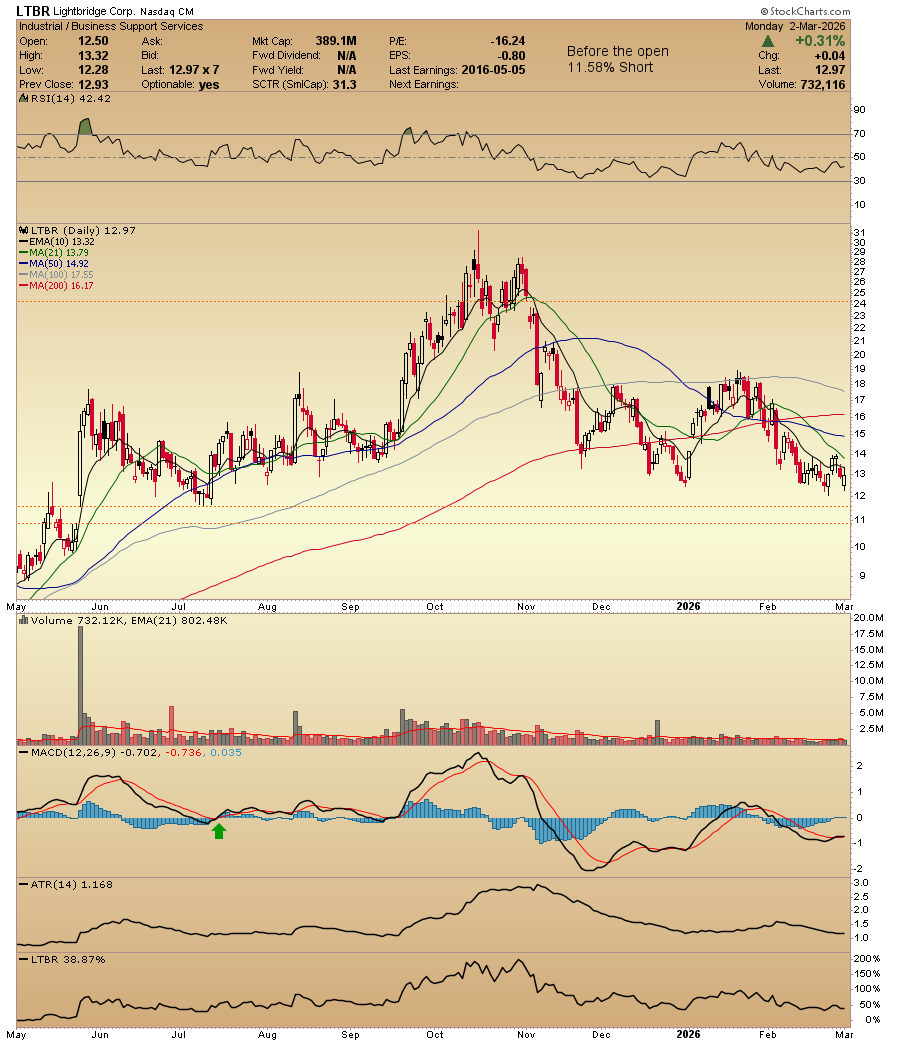Click the +0.31% percent change value
Screen dimensions: 900x1043
[820, 41]
